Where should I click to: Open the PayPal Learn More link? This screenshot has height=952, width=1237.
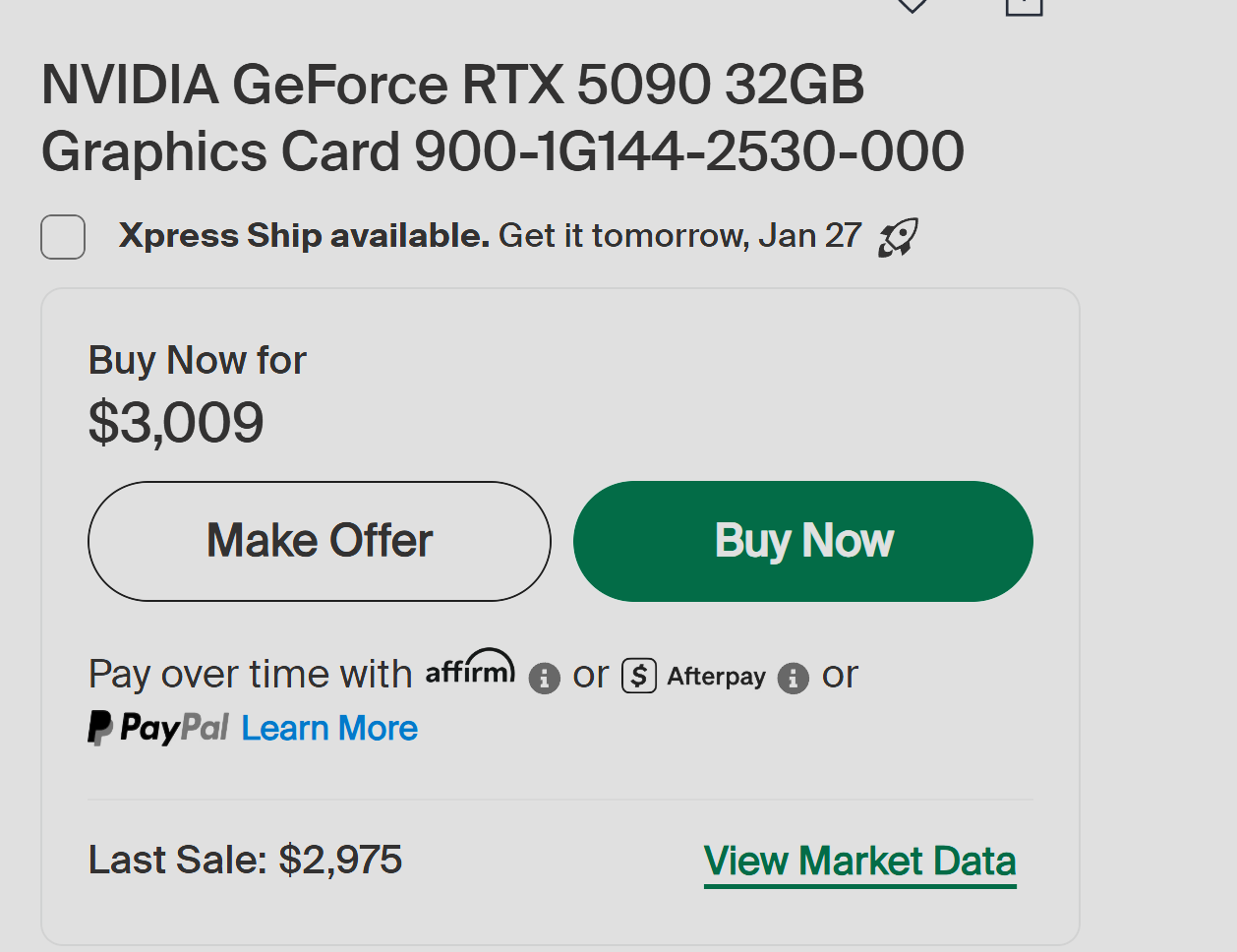329,728
